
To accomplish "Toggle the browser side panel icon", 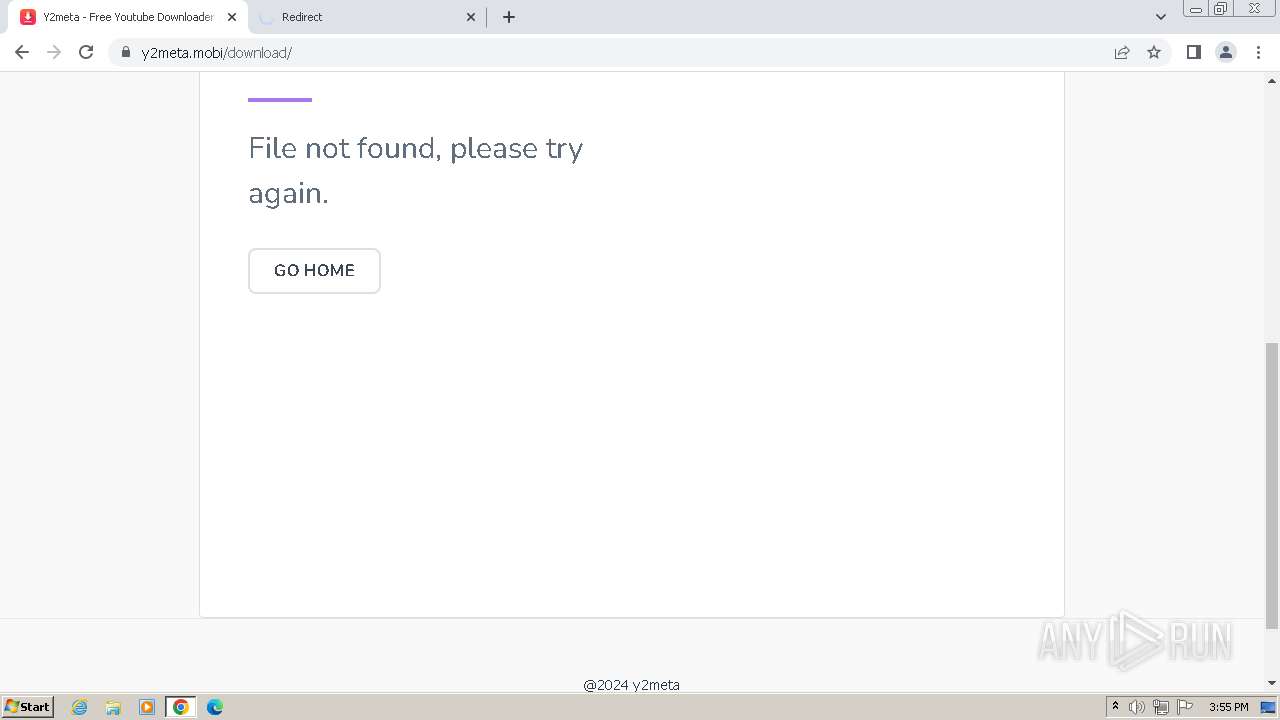I will [x=1193, y=52].
